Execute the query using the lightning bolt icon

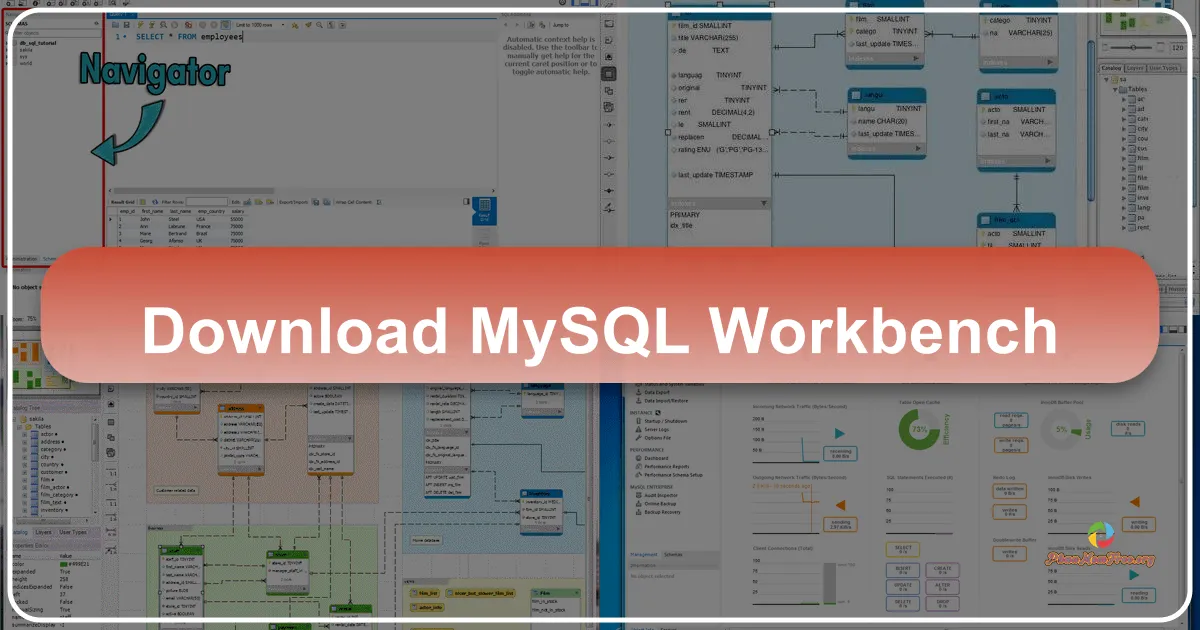141,24
